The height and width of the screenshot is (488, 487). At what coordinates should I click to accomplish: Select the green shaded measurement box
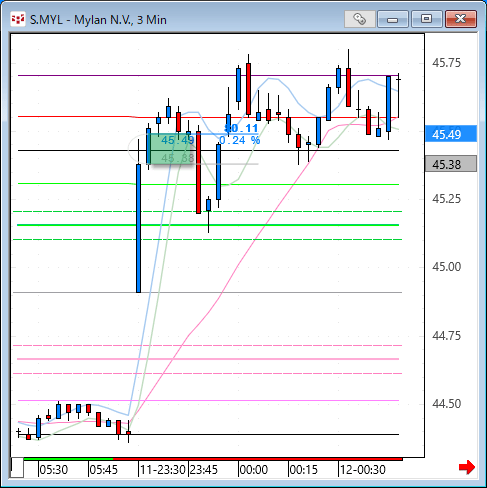point(171,148)
